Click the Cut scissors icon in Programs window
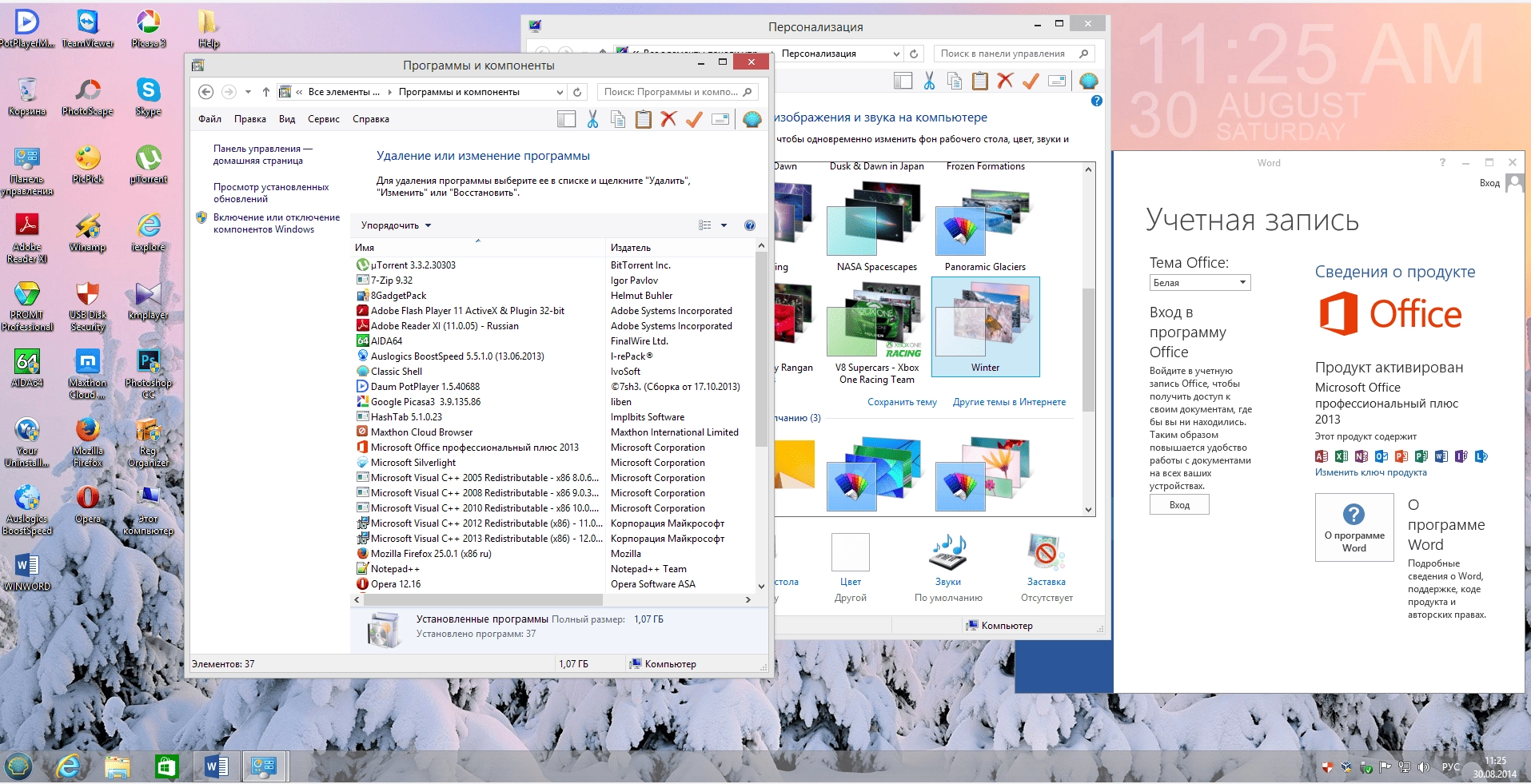1531x784 pixels. click(592, 119)
